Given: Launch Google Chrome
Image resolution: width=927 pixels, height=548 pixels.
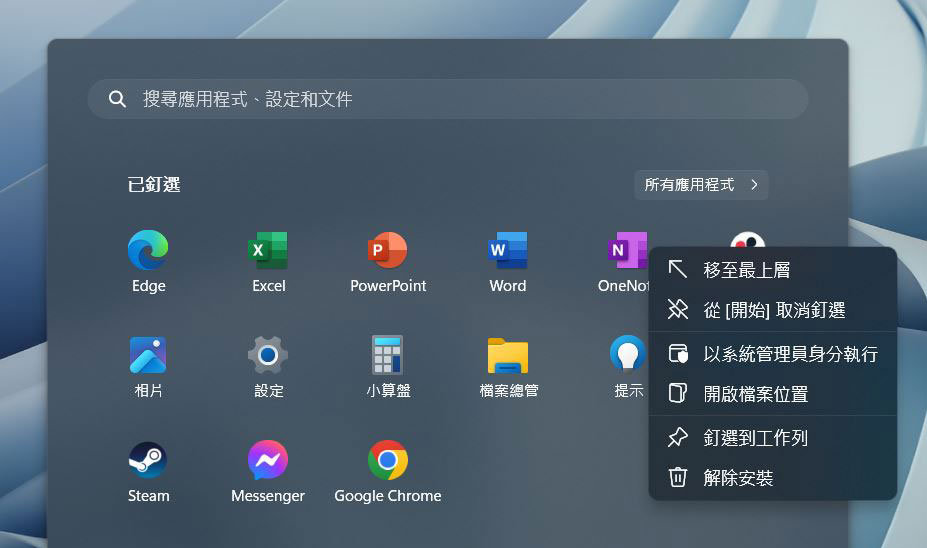Looking at the screenshot, I should pyautogui.click(x=388, y=471).
